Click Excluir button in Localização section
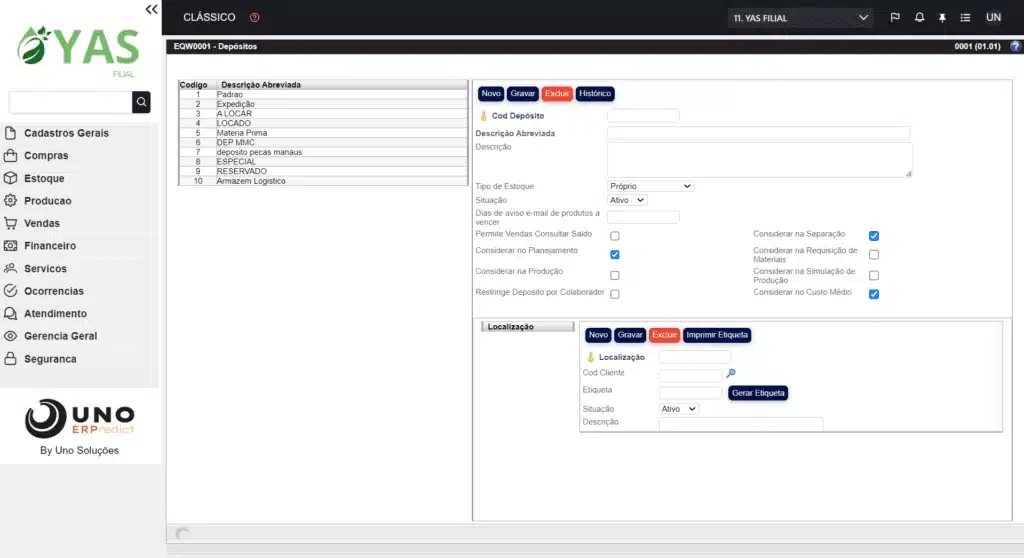This screenshot has width=1024, height=558. tap(664, 335)
